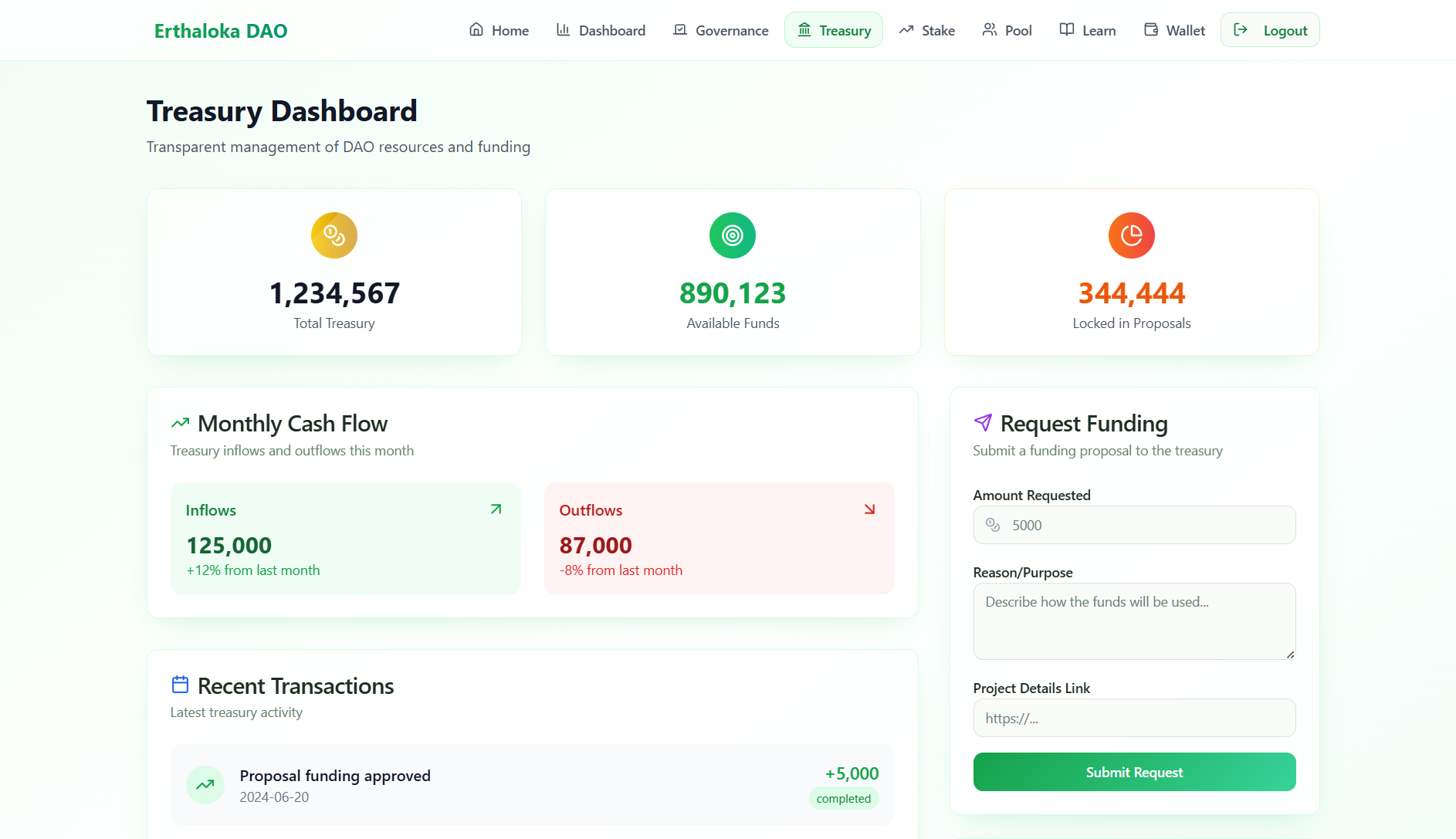Click the "+5,000" transaction amount
The image size is (1456, 839).
point(852,773)
